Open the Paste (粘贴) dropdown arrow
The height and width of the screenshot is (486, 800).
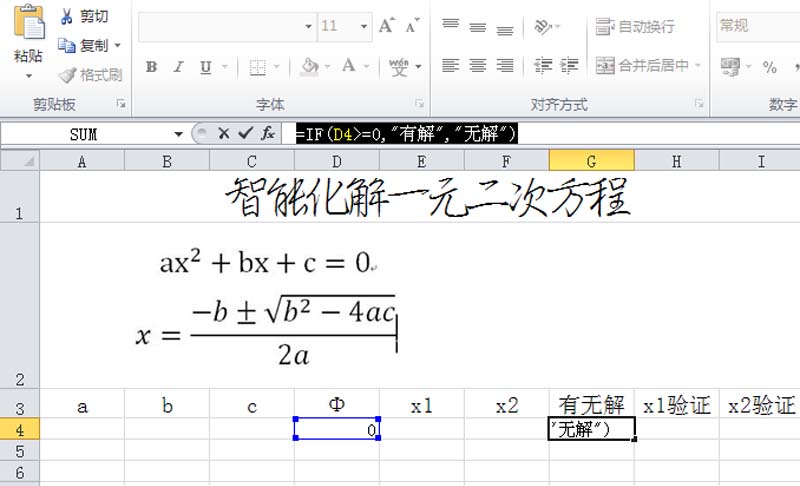pos(29,76)
